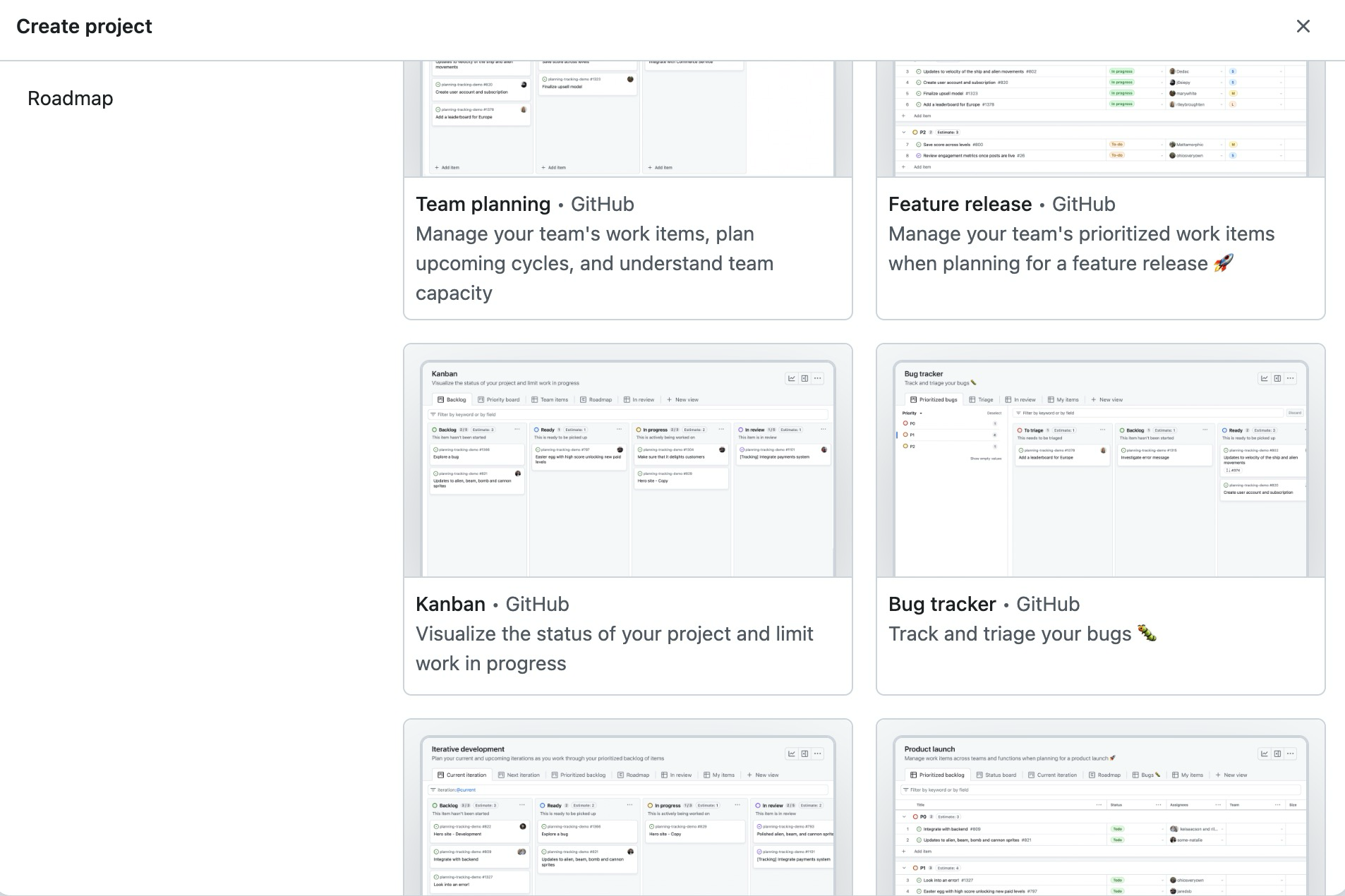
Task: Click the ellipsis menu on Iterative development preview
Action: (817, 753)
